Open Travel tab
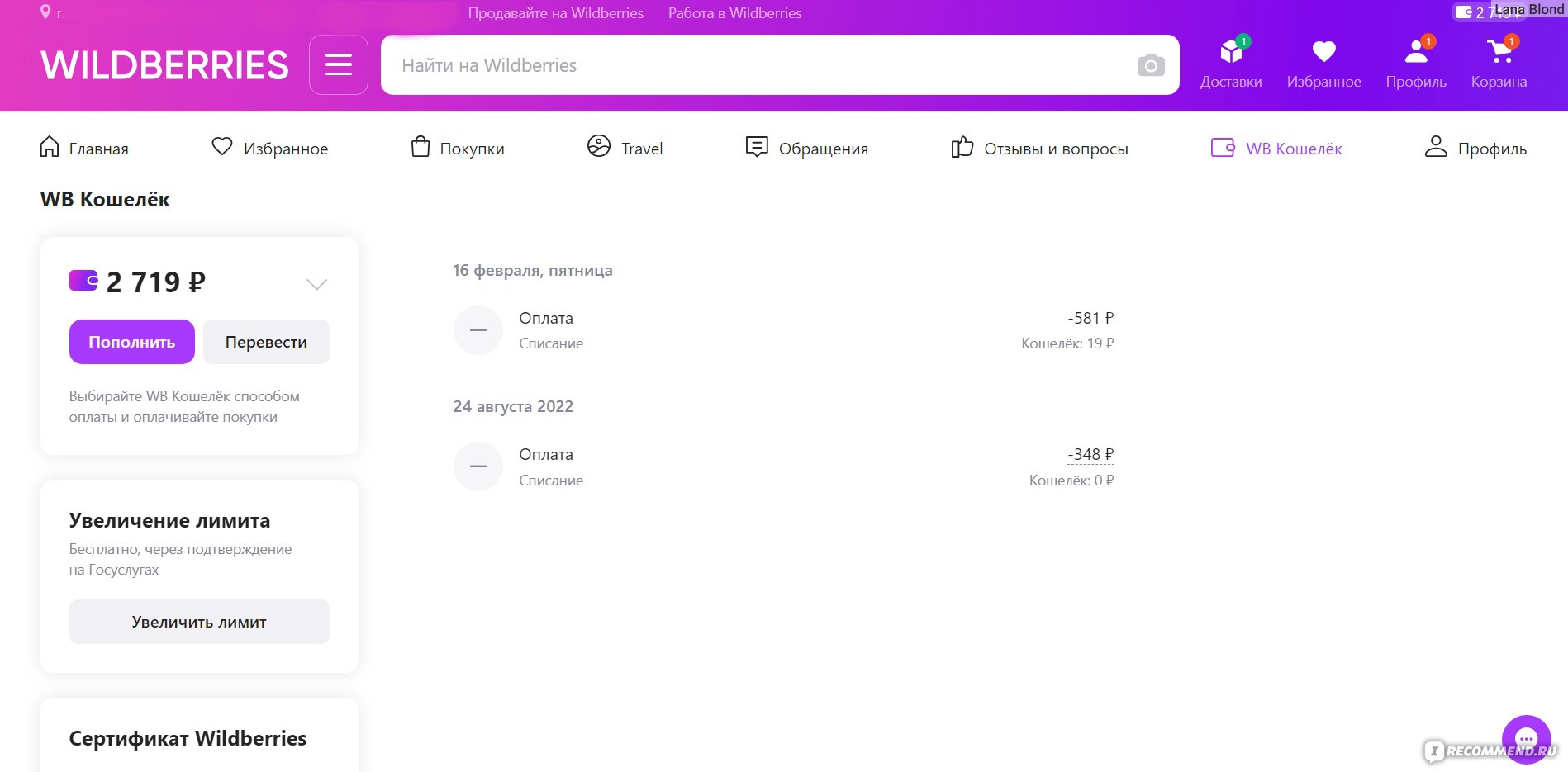Image resolution: width=1568 pixels, height=772 pixels. pos(625,148)
